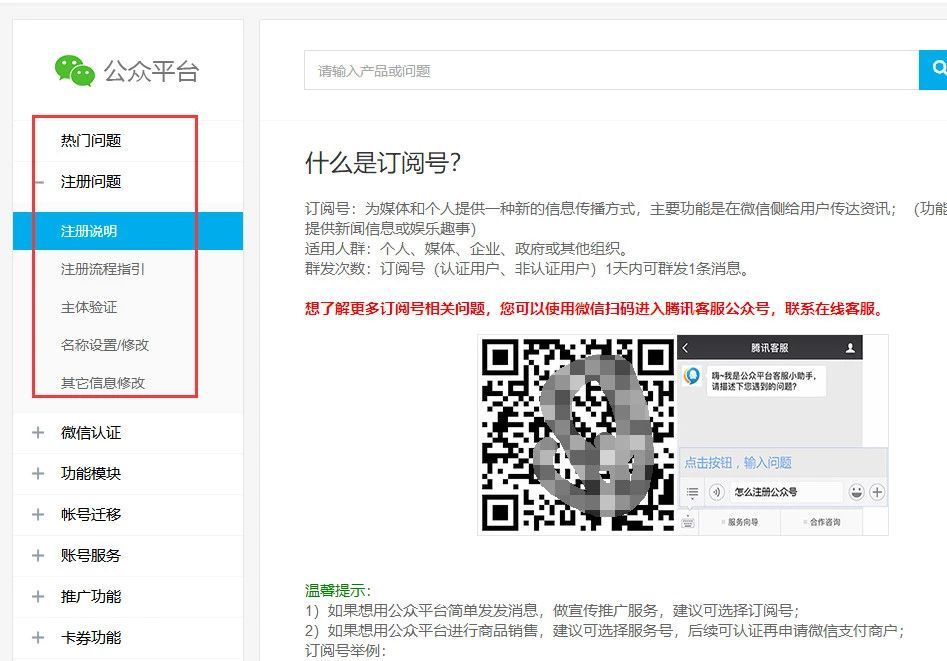
Task: Click the 腾讯客服 QR code image
Action: coord(578,434)
